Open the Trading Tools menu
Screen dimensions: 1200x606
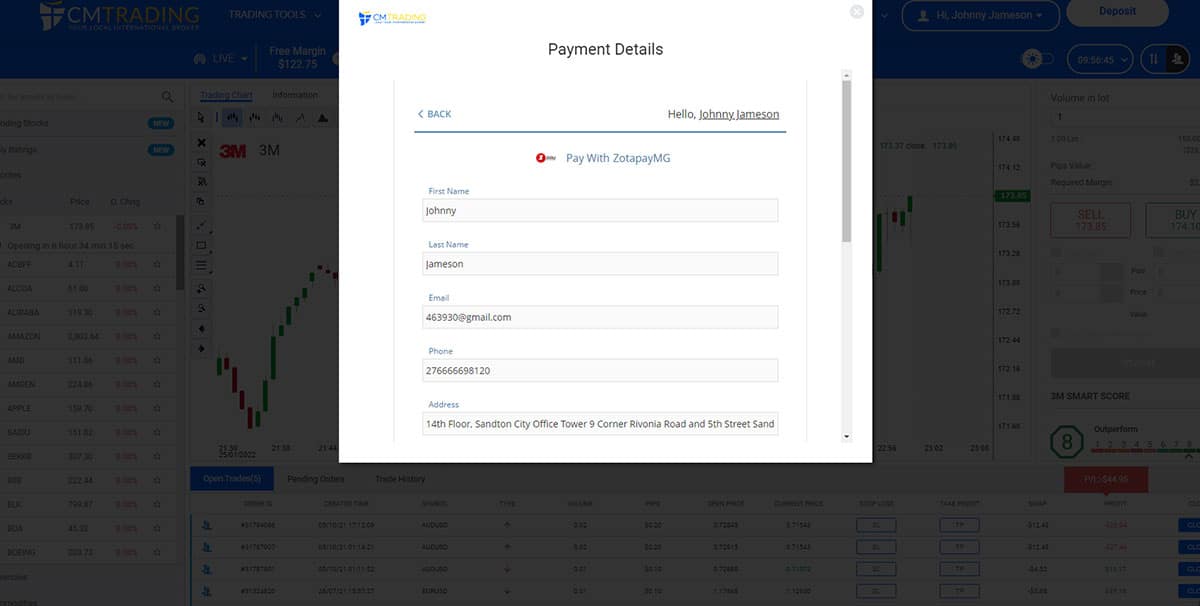tap(275, 15)
